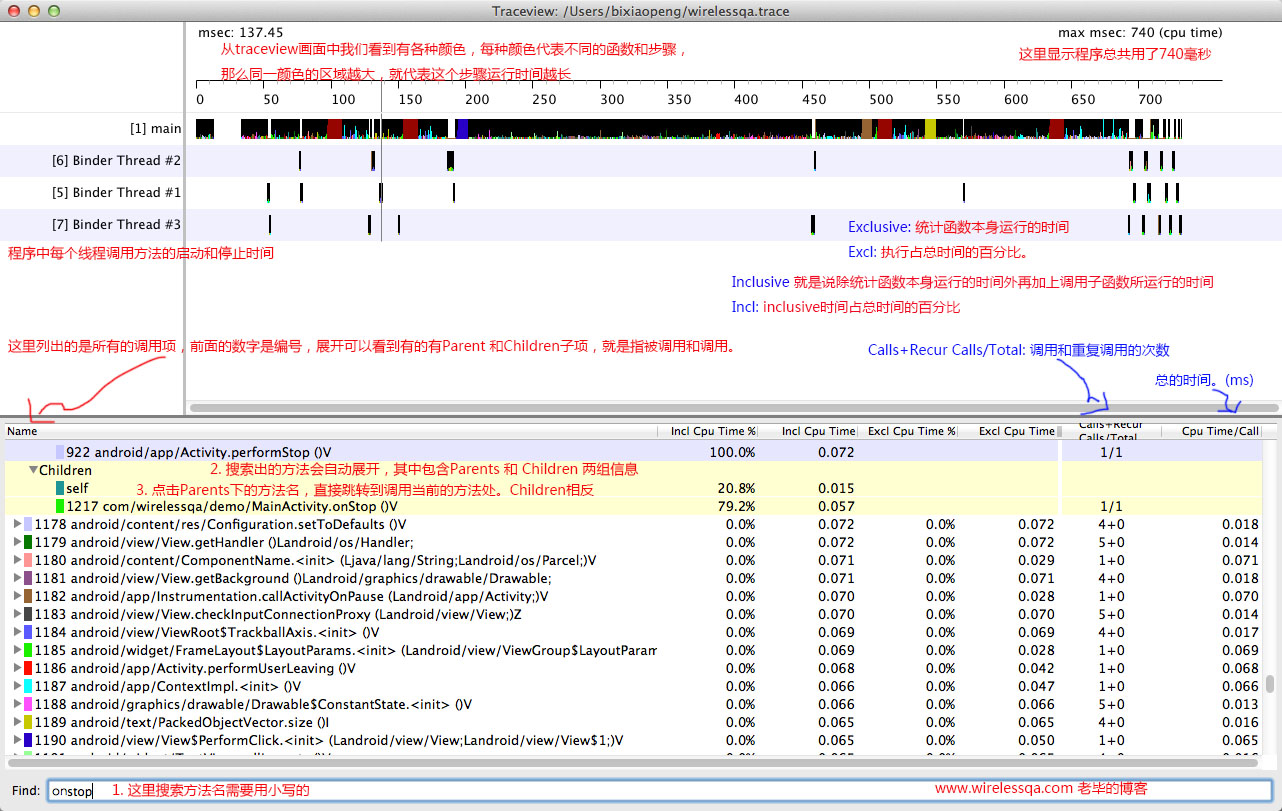
Task: Click the Name column header
Action: point(22,431)
